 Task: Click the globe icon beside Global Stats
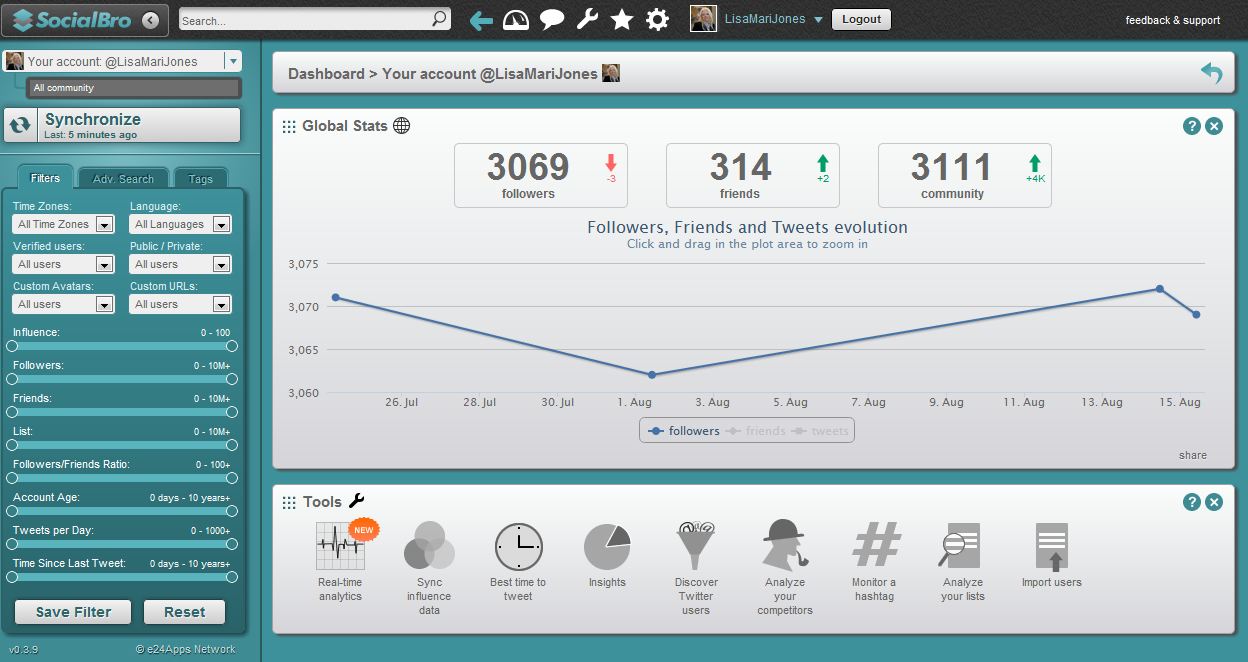[401, 126]
